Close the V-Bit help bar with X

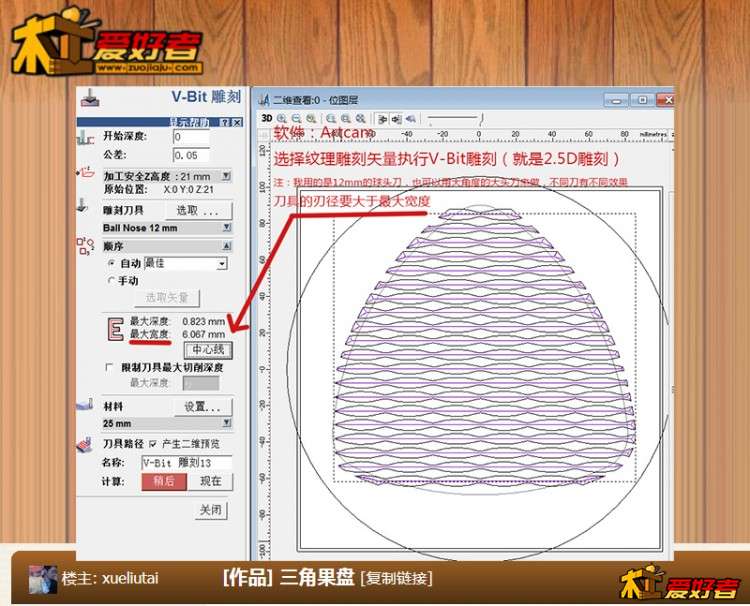[237, 122]
